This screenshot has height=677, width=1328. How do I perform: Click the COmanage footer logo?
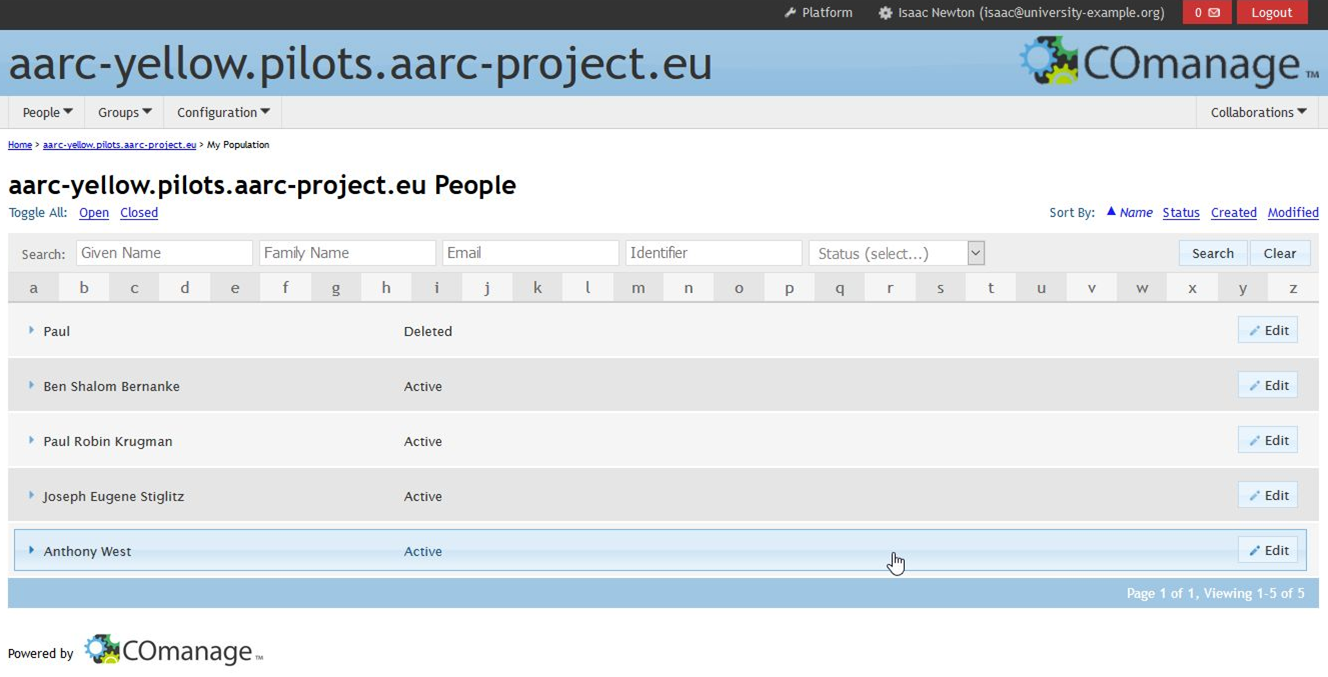pos(173,651)
